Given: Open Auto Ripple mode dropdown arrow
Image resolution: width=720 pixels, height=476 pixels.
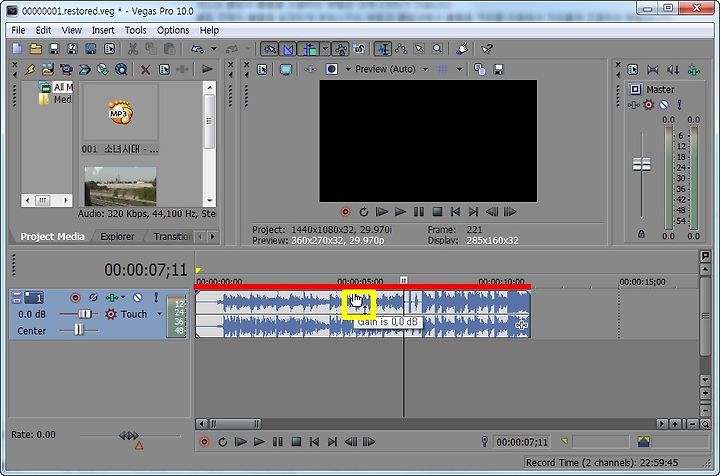Looking at the screenshot, I should (325, 49).
